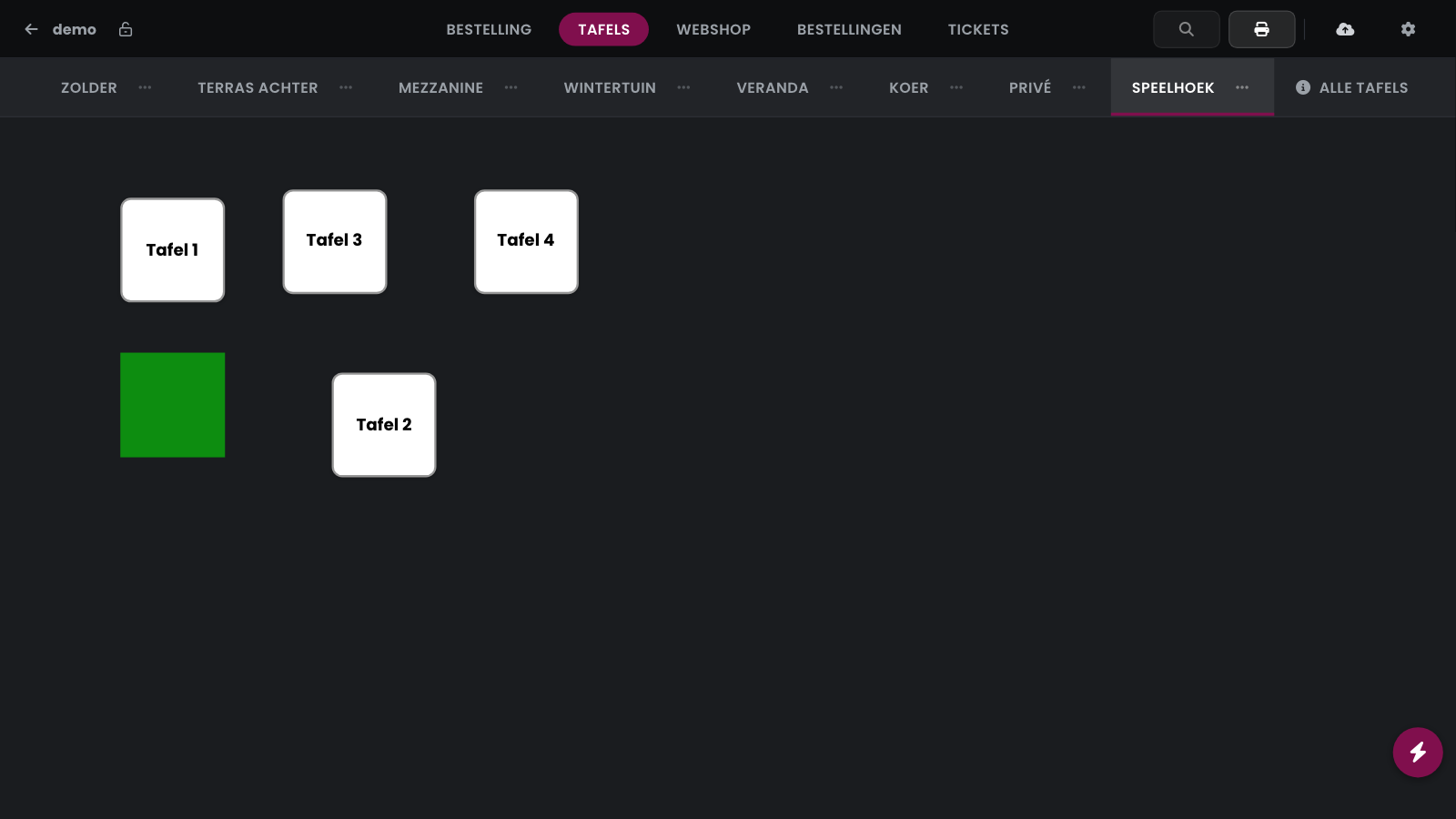Select the Wintertuin area tab
Screen dimensions: 1456x819
[610, 87]
